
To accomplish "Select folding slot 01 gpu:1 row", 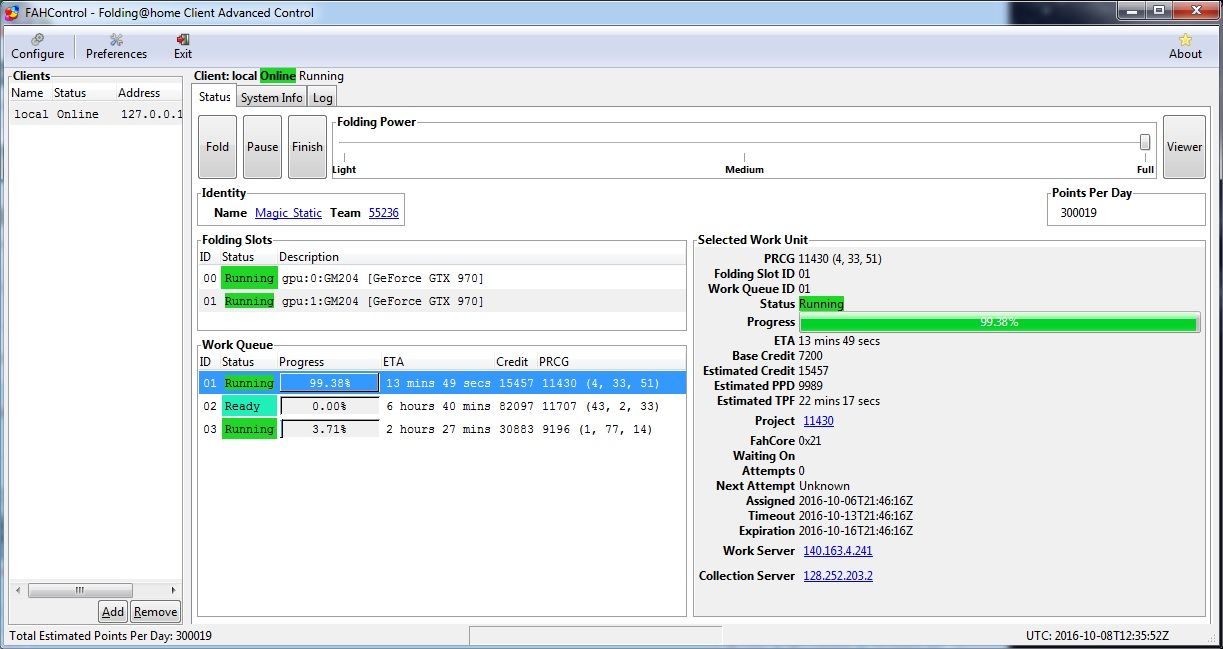I will point(442,301).
